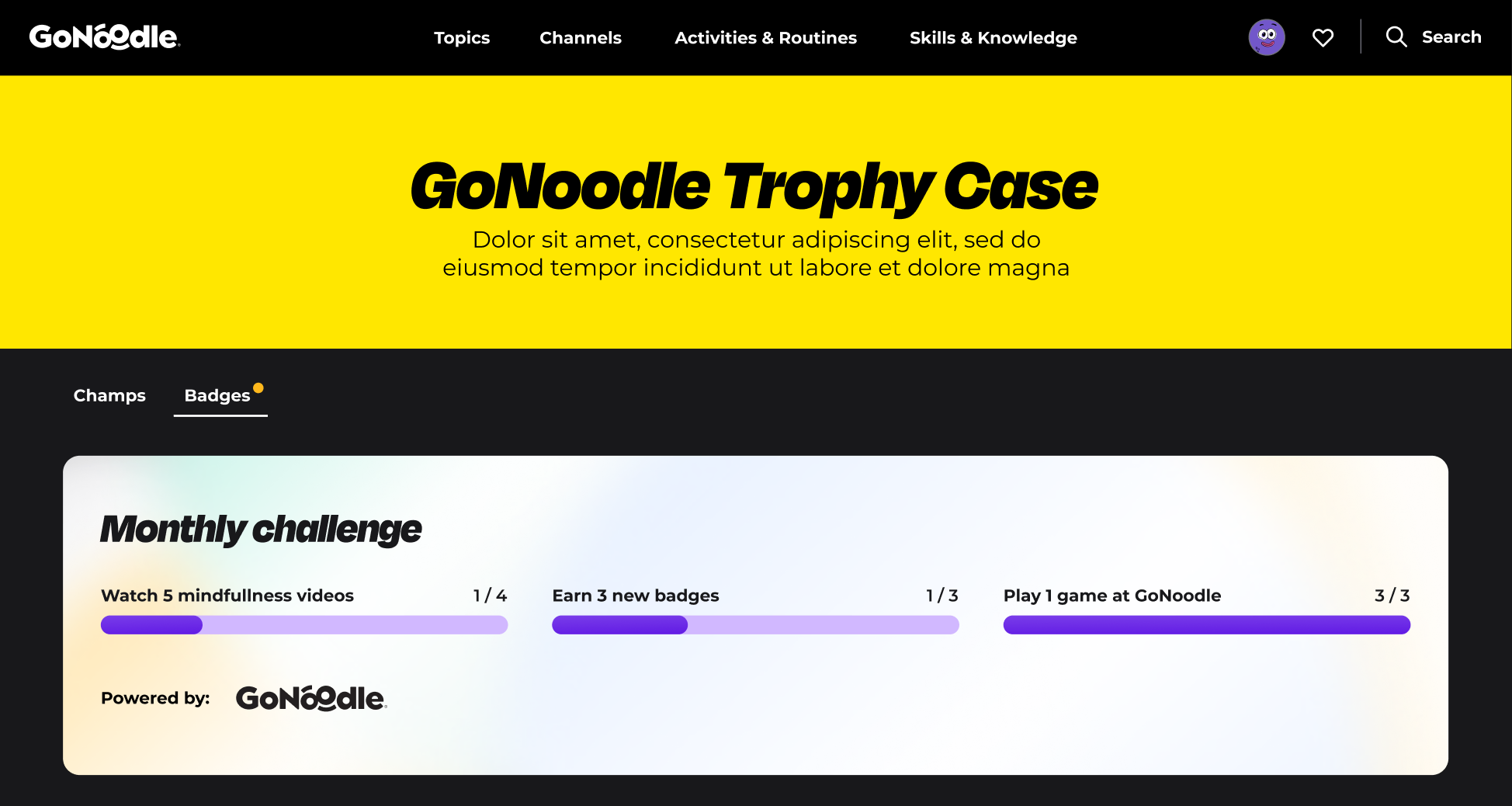This screenshot has width=1512, height=806.
Task: Select the Badges tab
Action: coord(217,396)
